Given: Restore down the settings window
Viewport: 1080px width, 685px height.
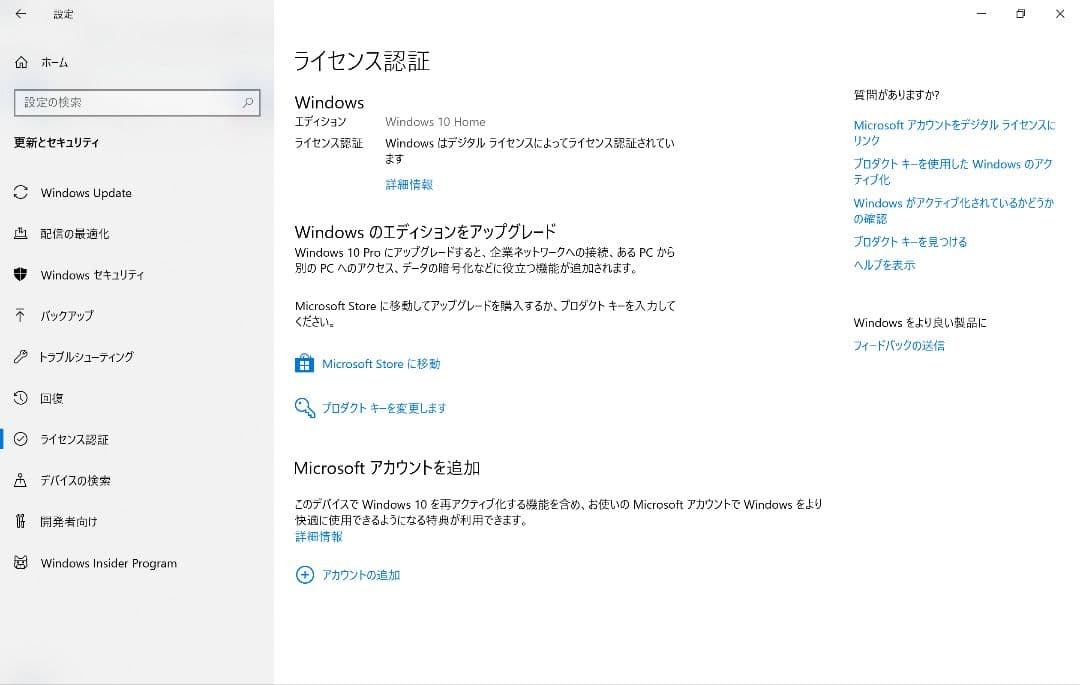Looking at the screenshot, I should point(1021,14).
